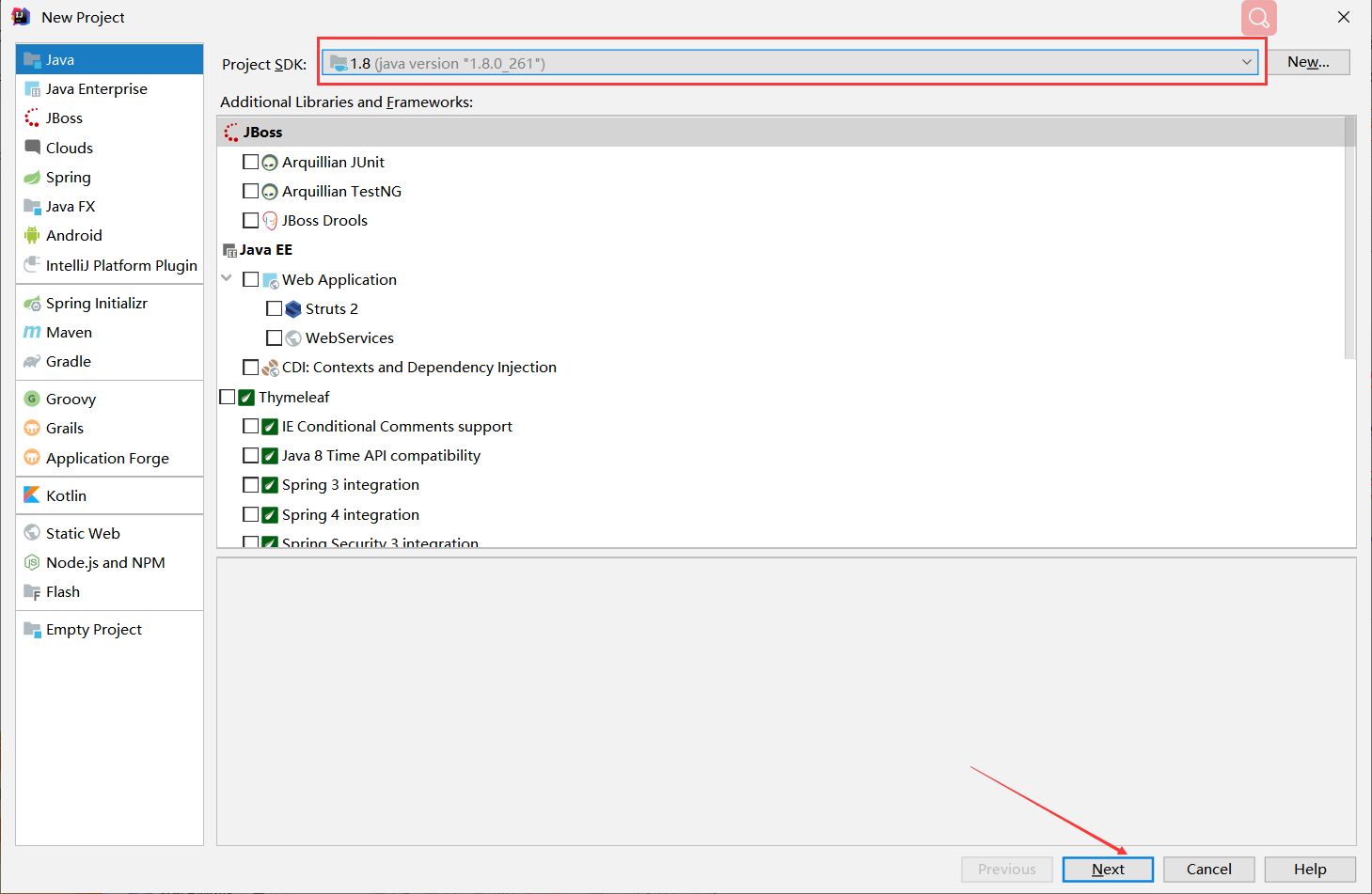
Task: Check the Web Application checkbox
Action: pyautogui.click(x=250, y=279)
